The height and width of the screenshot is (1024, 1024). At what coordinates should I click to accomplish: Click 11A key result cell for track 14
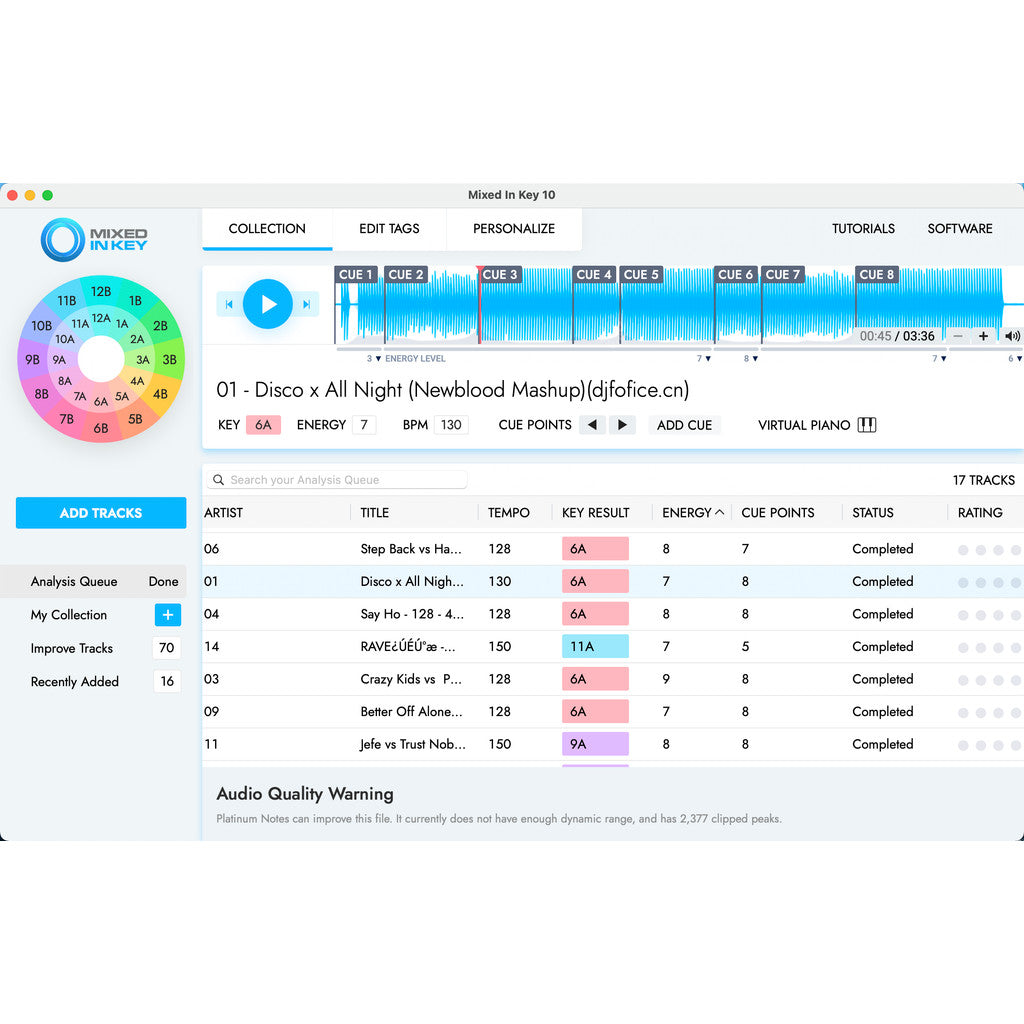[x=596, y=647]
